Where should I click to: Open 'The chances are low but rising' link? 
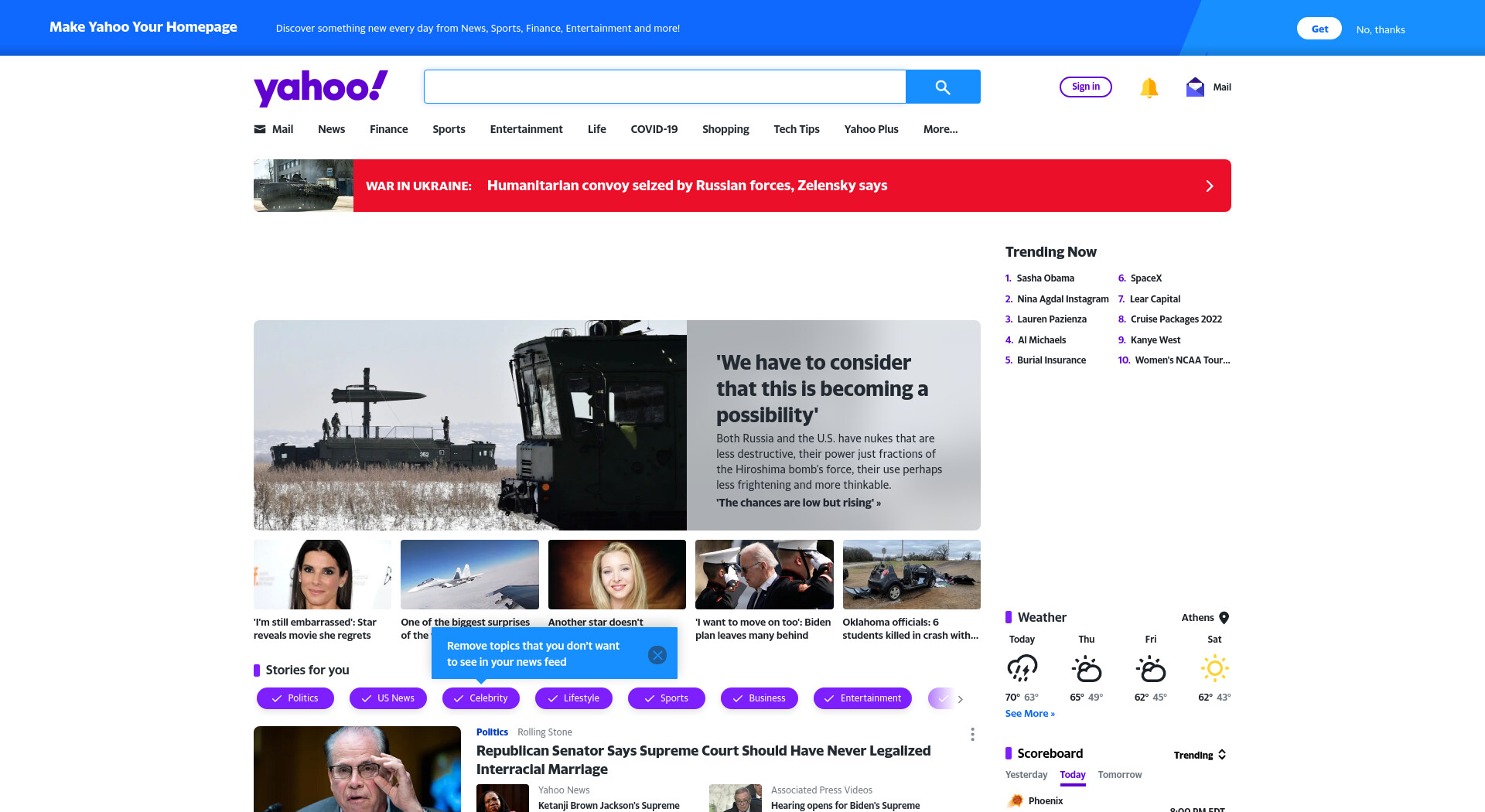pyautogui.click(x=798, y=503)
